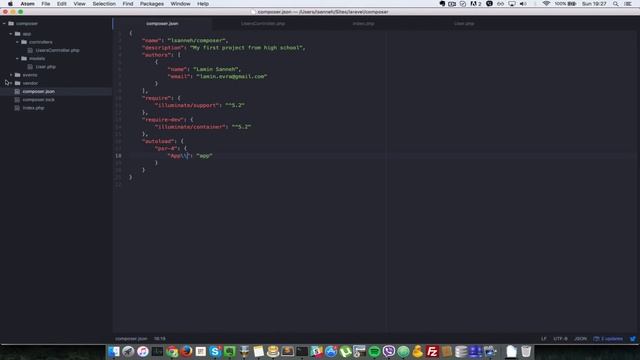Switch to the User.php tab
The height and width of the screenshot is (360, 640).
click(x=464, y=24)
